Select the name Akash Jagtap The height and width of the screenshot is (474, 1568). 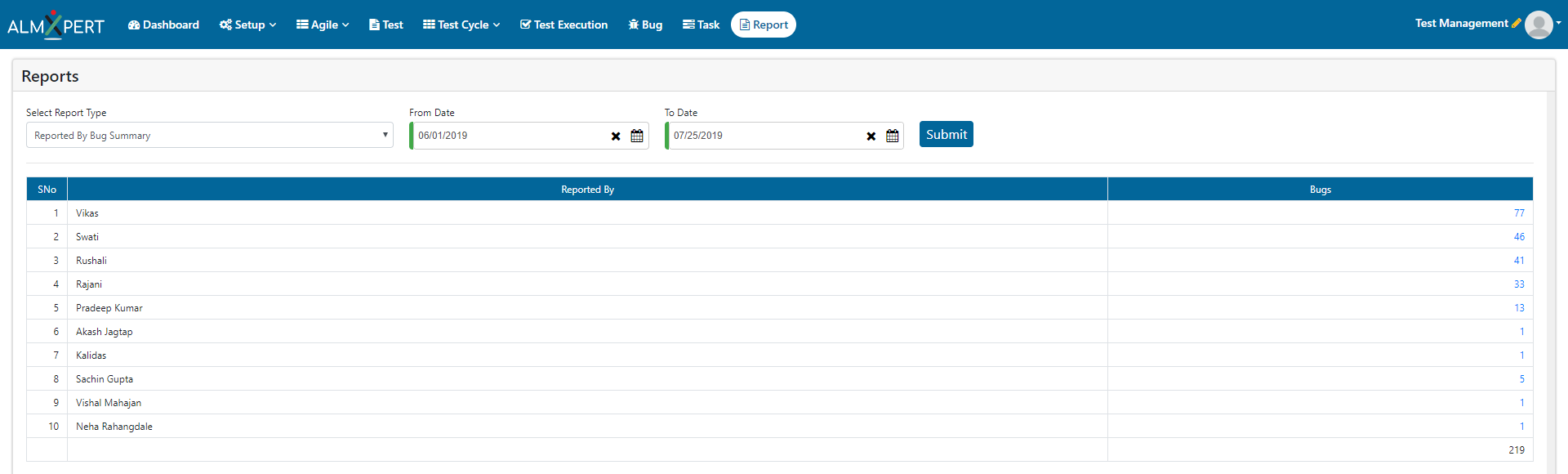pos(105,332)
